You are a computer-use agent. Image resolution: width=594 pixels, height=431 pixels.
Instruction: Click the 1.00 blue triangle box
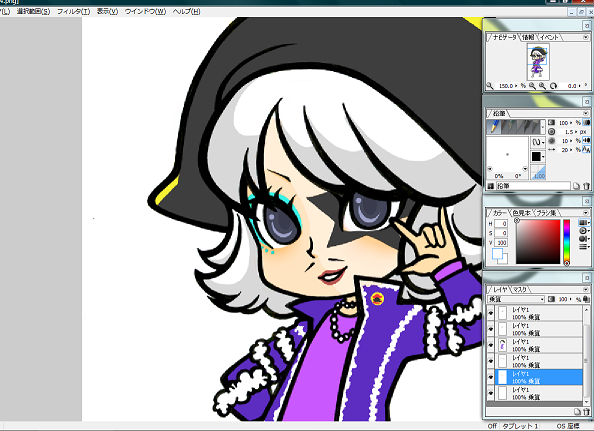pos(538,172)
